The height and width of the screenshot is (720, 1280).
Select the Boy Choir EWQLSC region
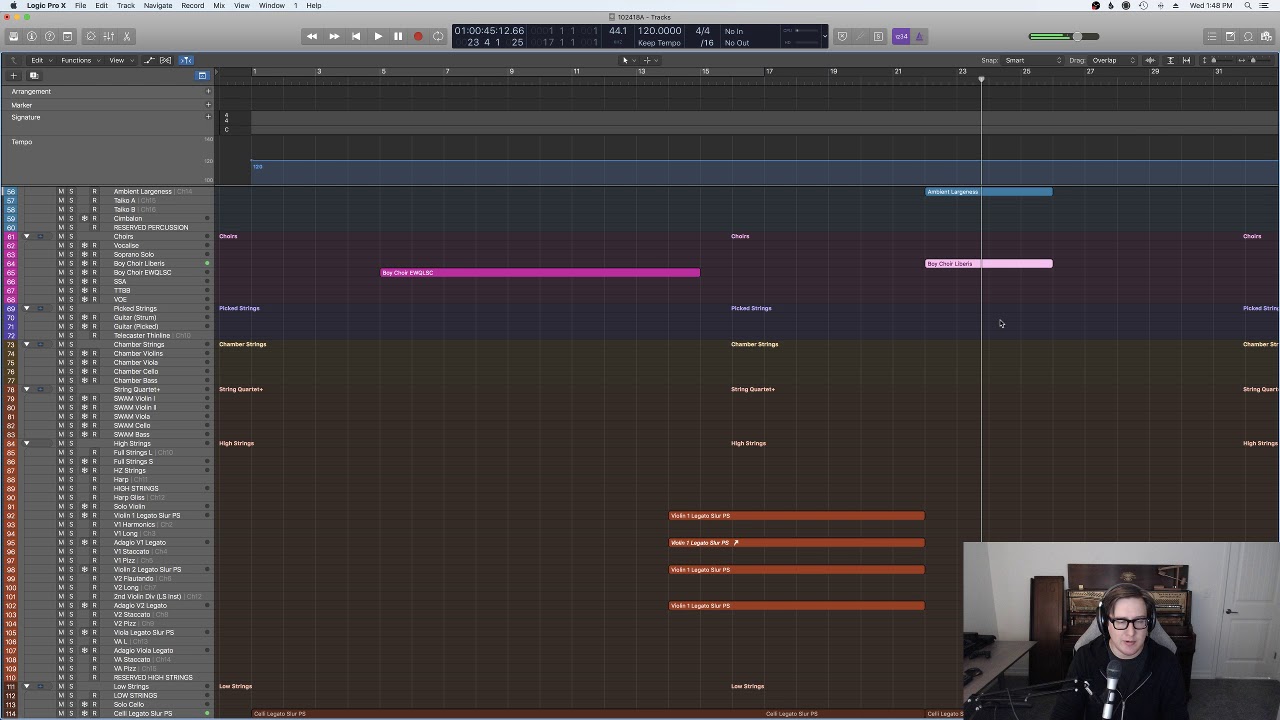pos(540,272)
